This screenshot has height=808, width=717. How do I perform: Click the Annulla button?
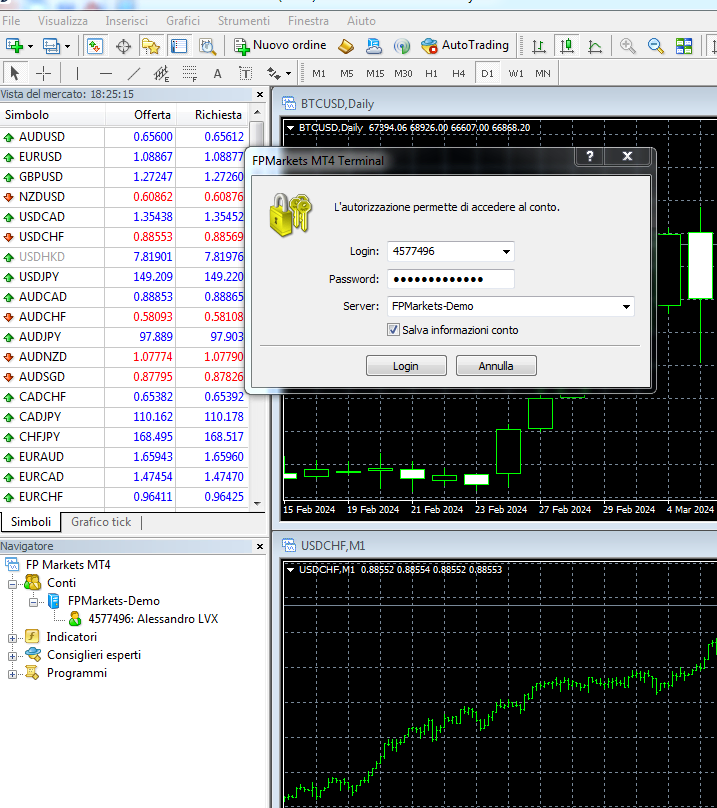[496, 366]
